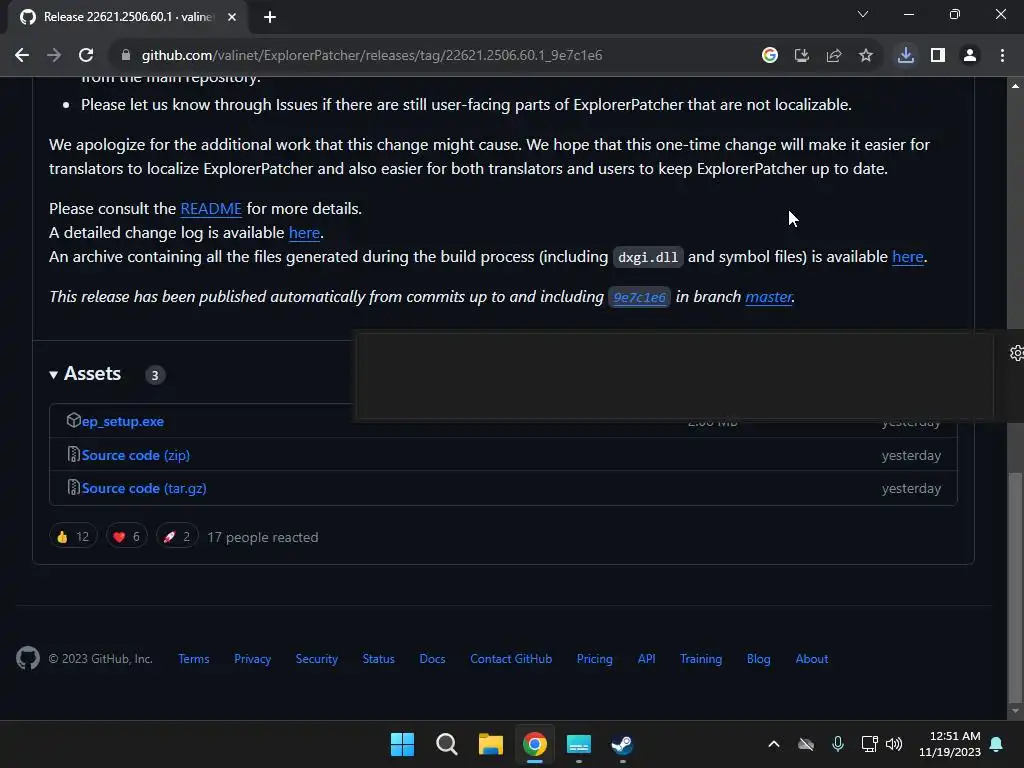Open File Explorer from taskbar

tap(490, 744)
